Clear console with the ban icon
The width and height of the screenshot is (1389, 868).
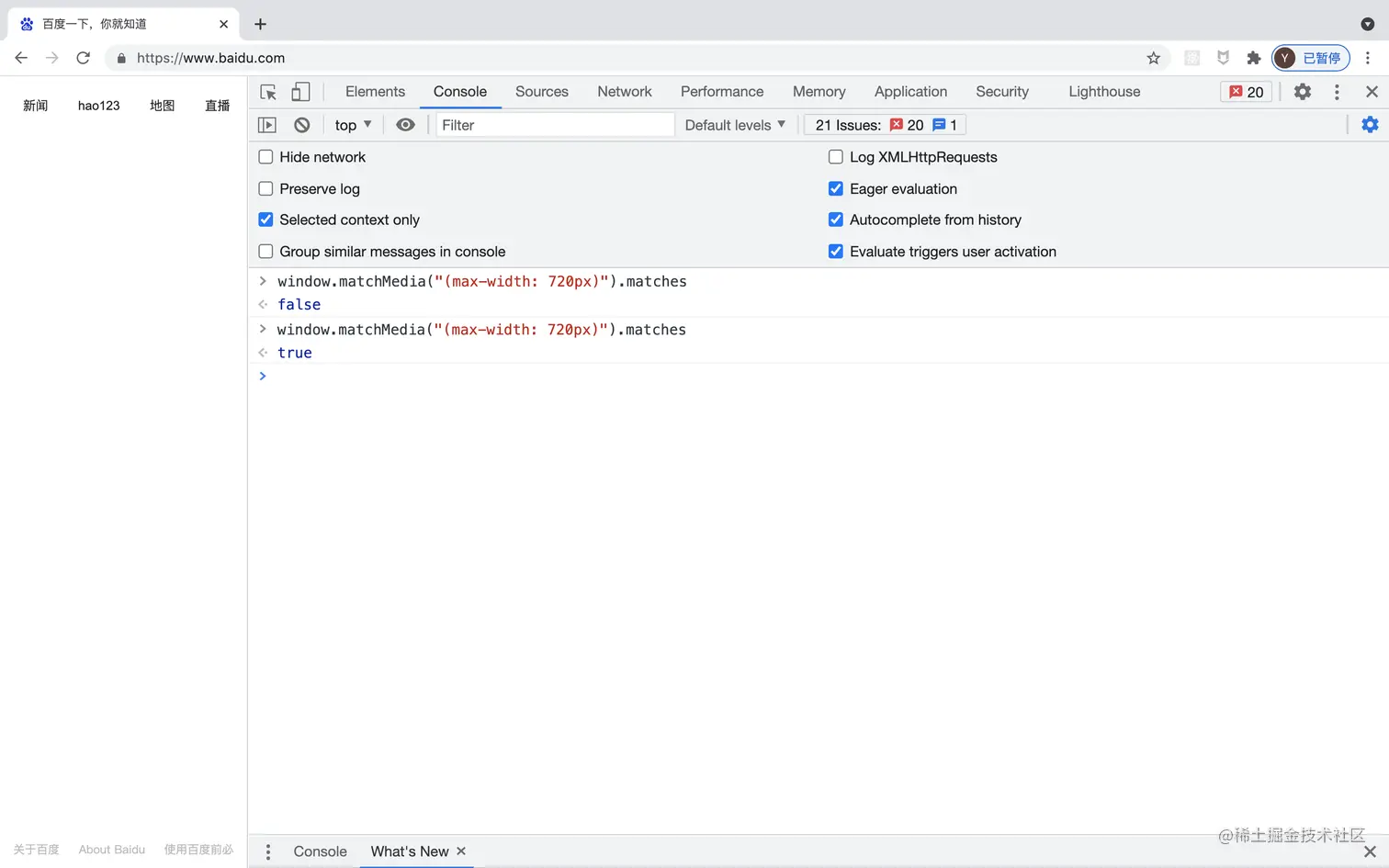pyautogui.click(x=302, y=125)
